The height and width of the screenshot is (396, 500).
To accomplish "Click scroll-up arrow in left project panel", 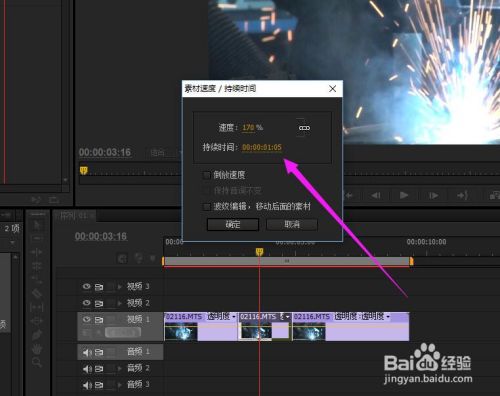I will tap(16, 257).
